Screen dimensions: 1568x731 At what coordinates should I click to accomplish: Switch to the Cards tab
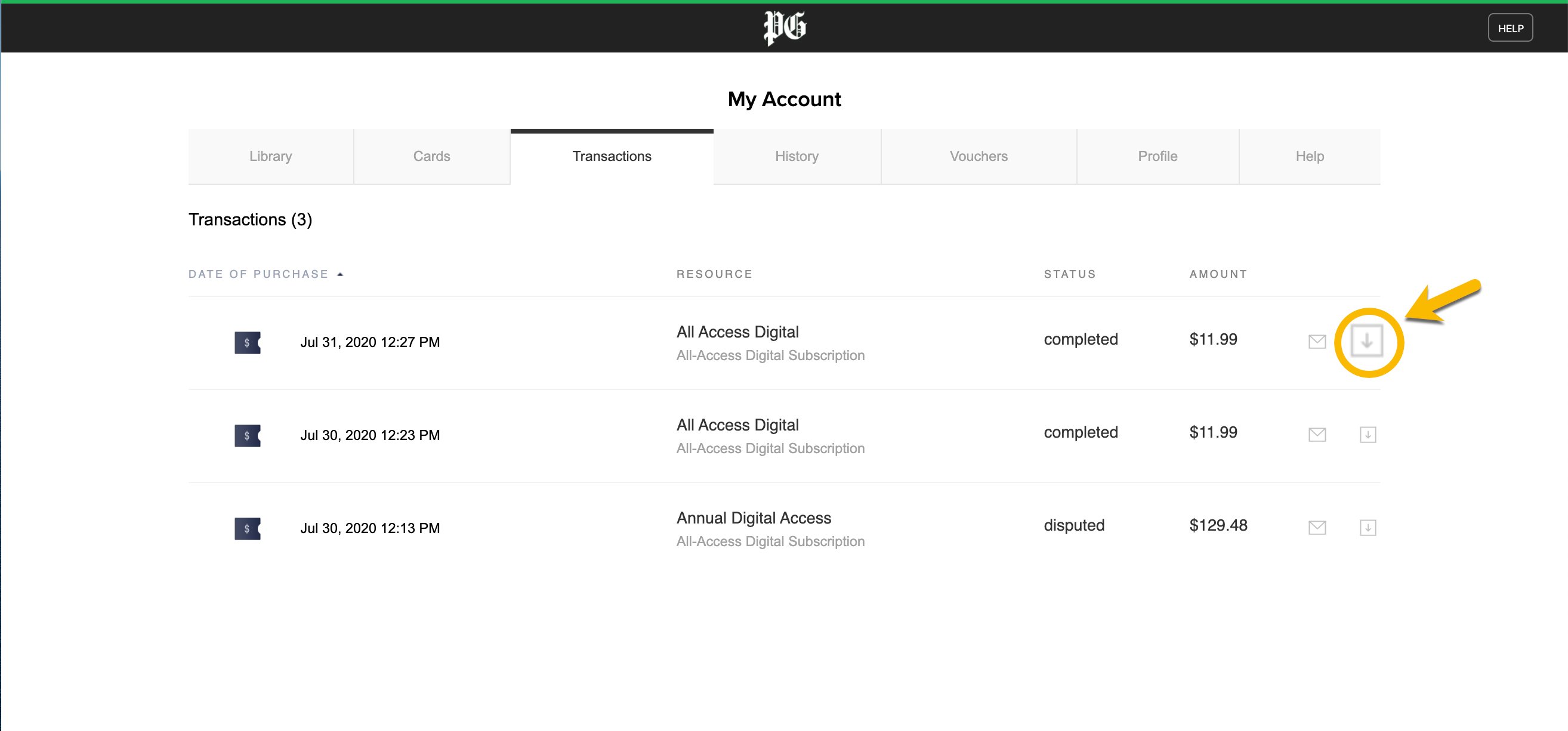[431, 156]
